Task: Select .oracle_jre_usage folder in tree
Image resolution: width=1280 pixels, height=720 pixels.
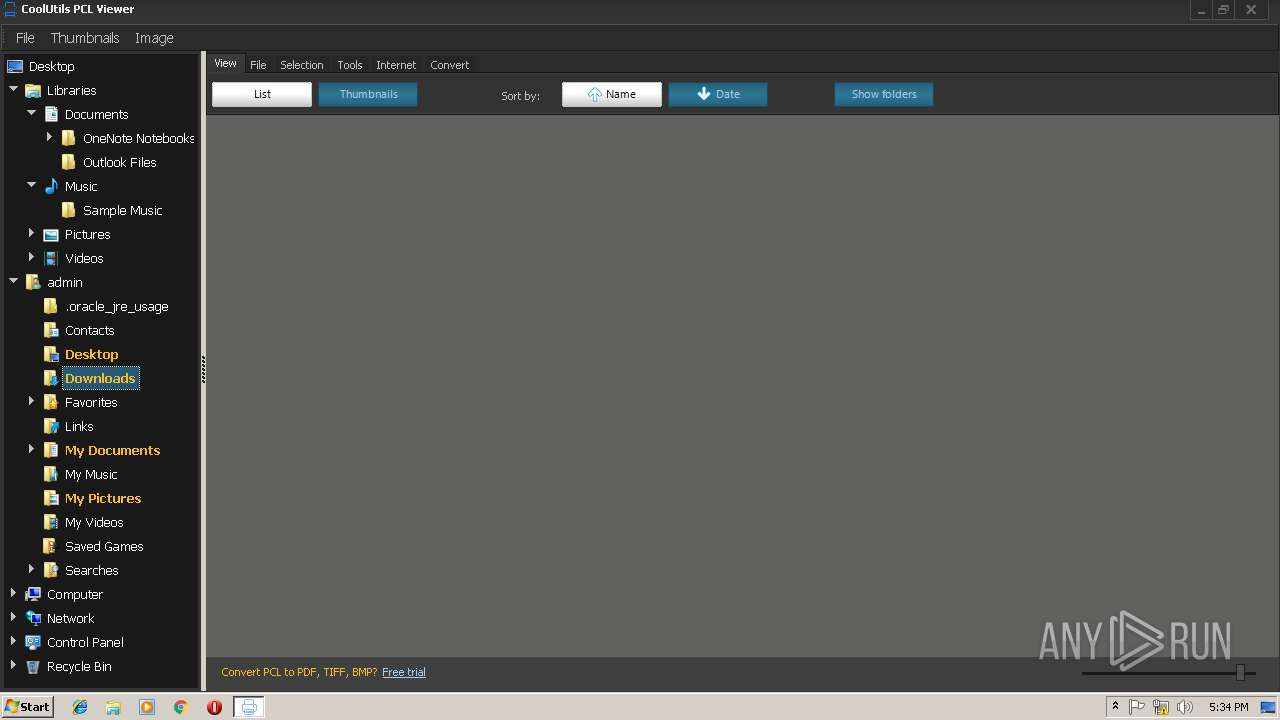Action: pyautogui.click(x=116, y=306)
